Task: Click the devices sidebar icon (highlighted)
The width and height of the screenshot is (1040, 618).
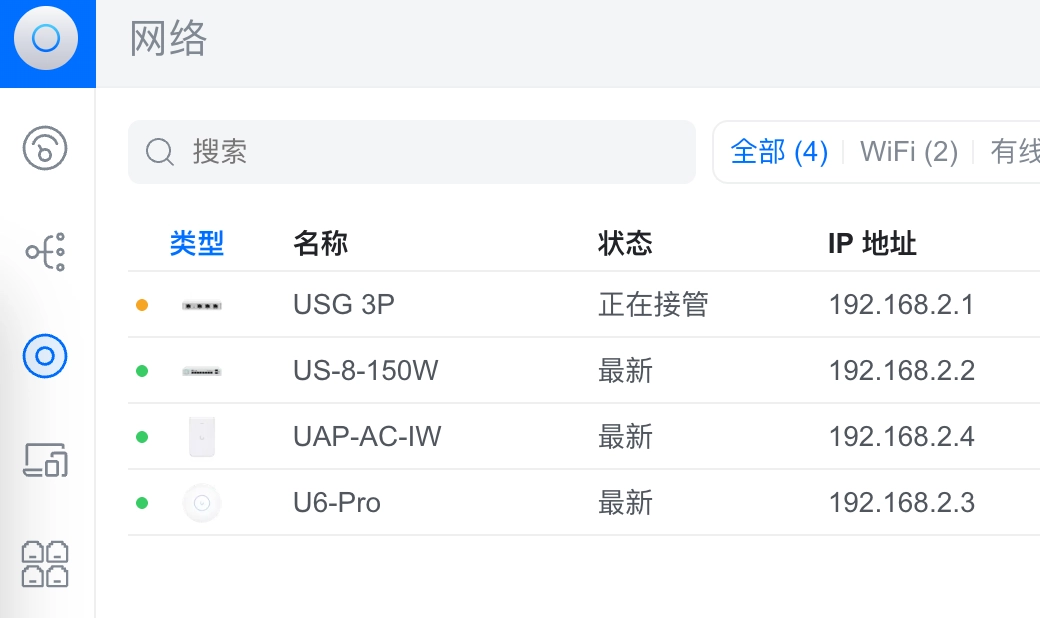Action: pos(47,356)
